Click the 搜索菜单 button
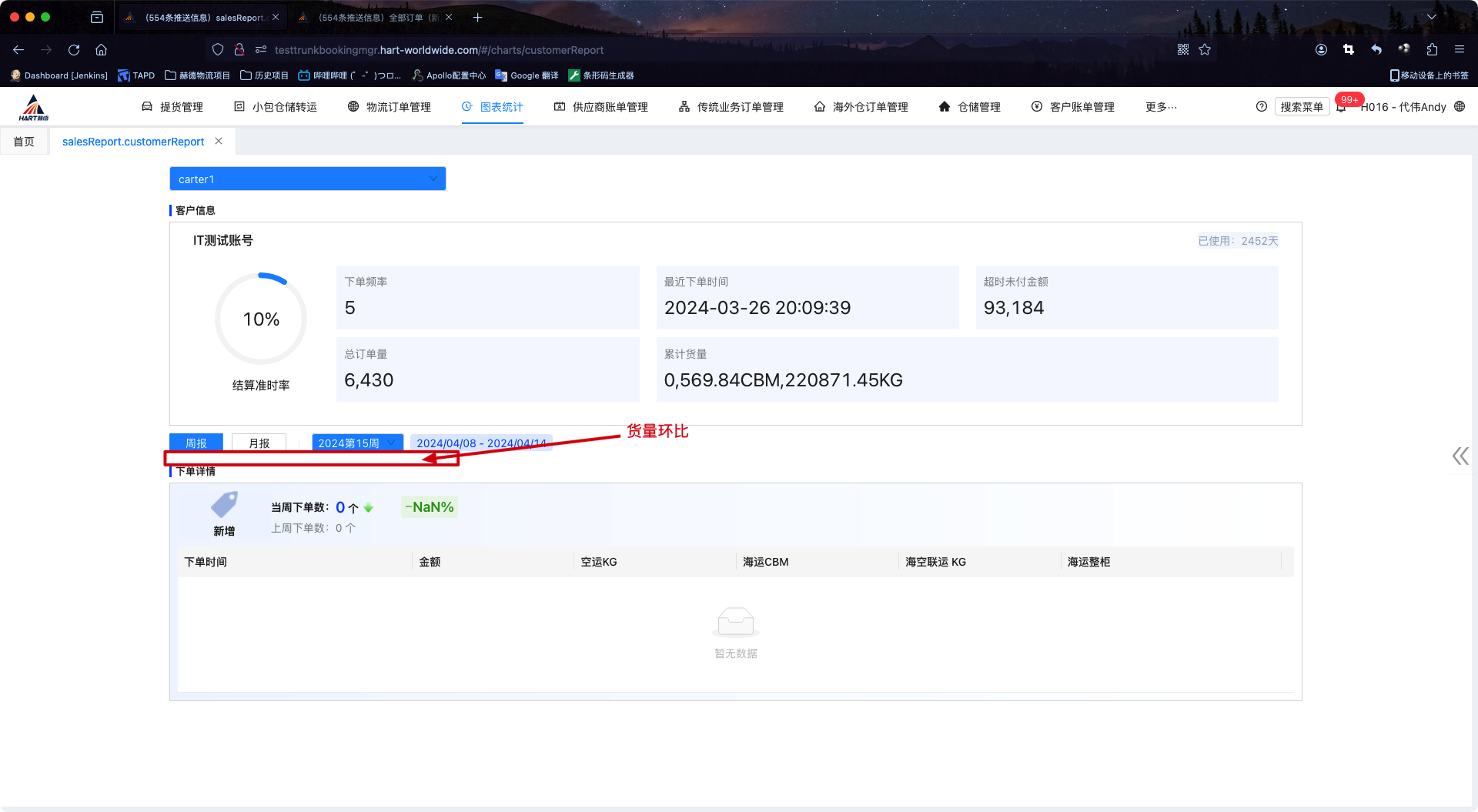The image size is (1478, 812). pos(1302,107)
